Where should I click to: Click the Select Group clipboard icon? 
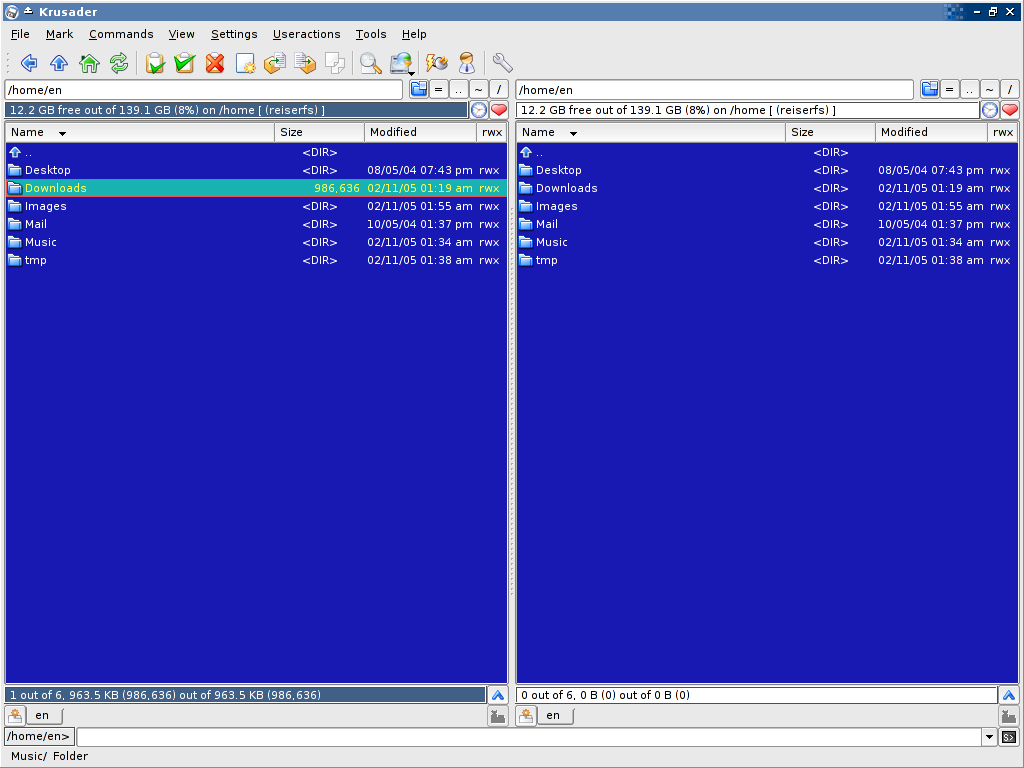click(155, 63)
